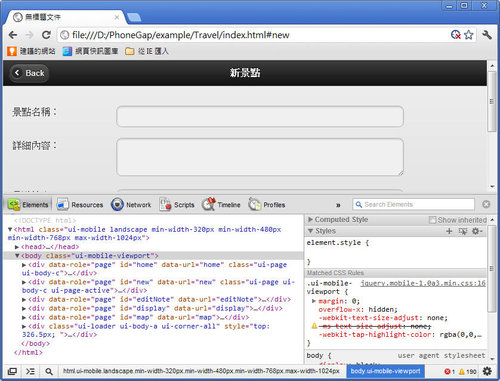Switch to the Network panel
This screenshot has width=500, height=381.
131,205
